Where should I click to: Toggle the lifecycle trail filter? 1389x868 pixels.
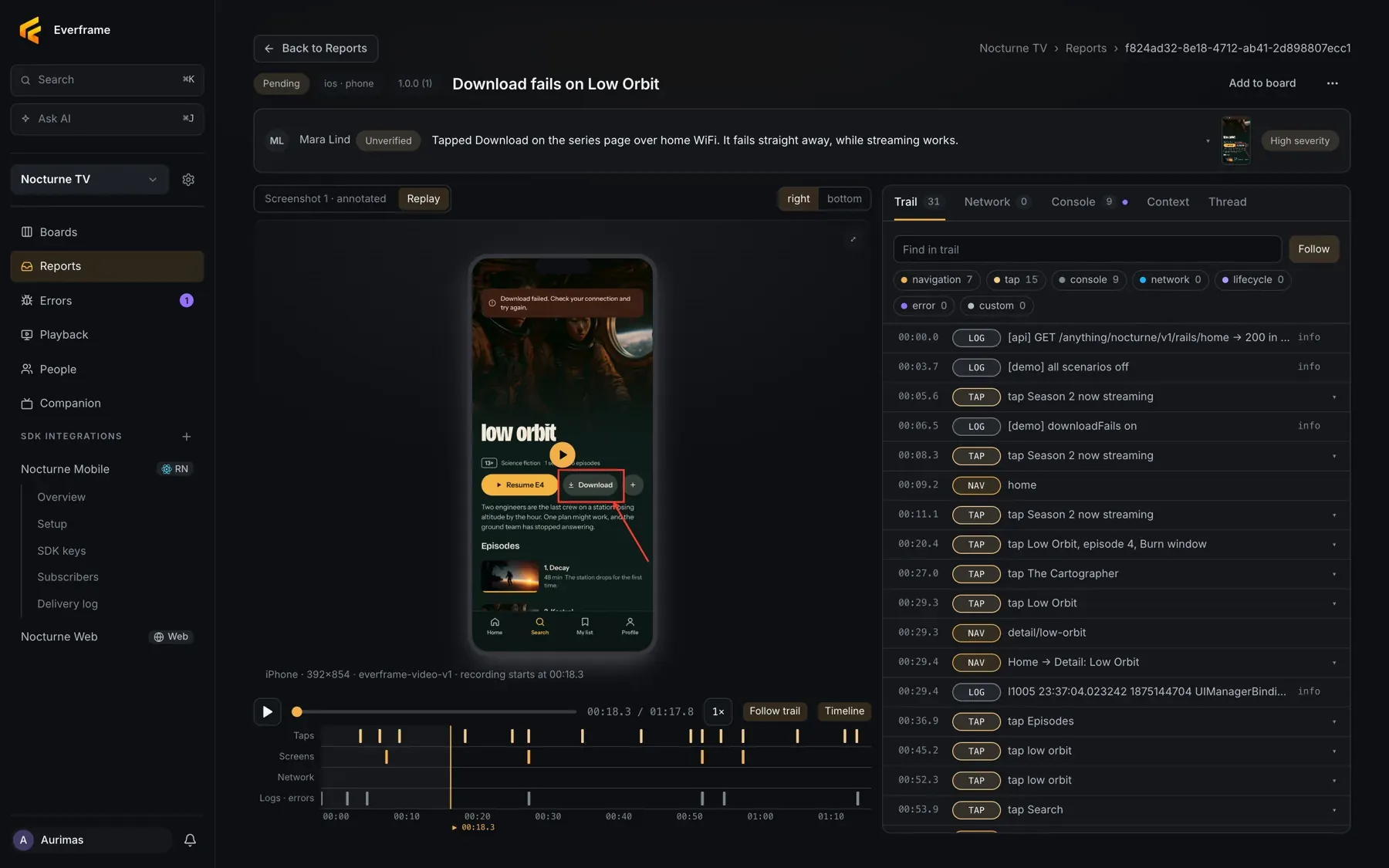[1253, 280]
